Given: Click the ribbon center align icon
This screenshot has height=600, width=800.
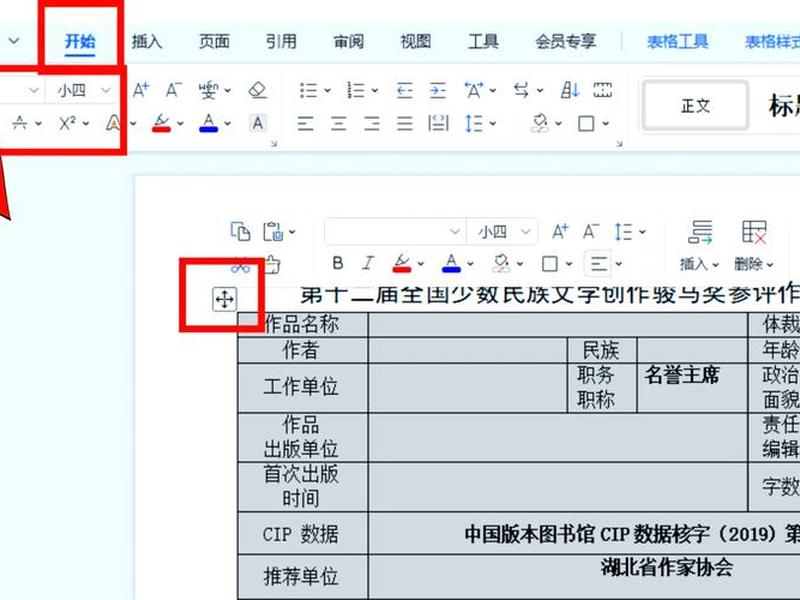Looking at the screenshot, I should [x=339, y=123].
